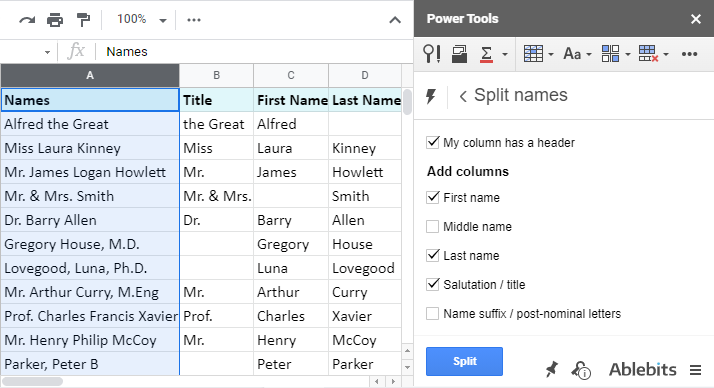Uncheck the First name checkbox

pyautogui.click(x=433, y=198)
